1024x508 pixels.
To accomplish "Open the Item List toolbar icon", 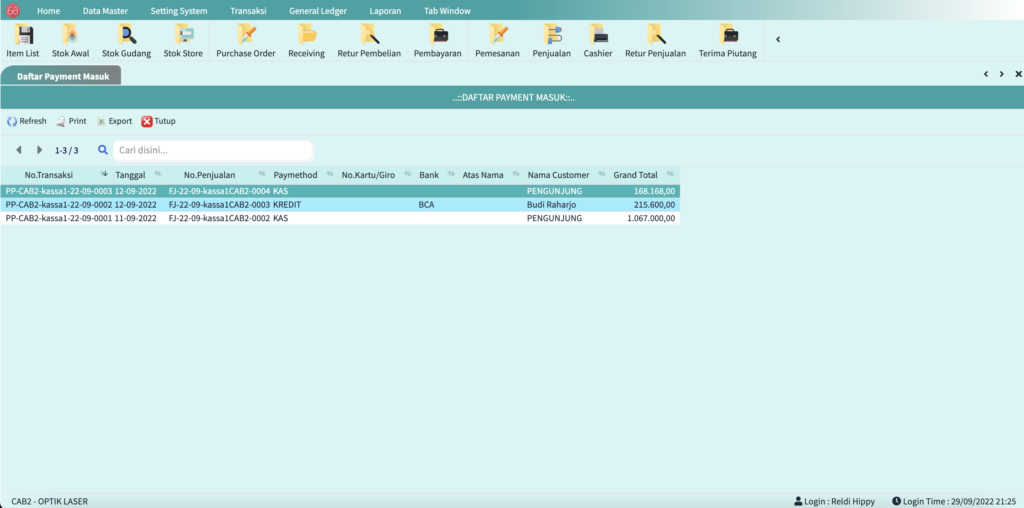I will coord(22,40).
